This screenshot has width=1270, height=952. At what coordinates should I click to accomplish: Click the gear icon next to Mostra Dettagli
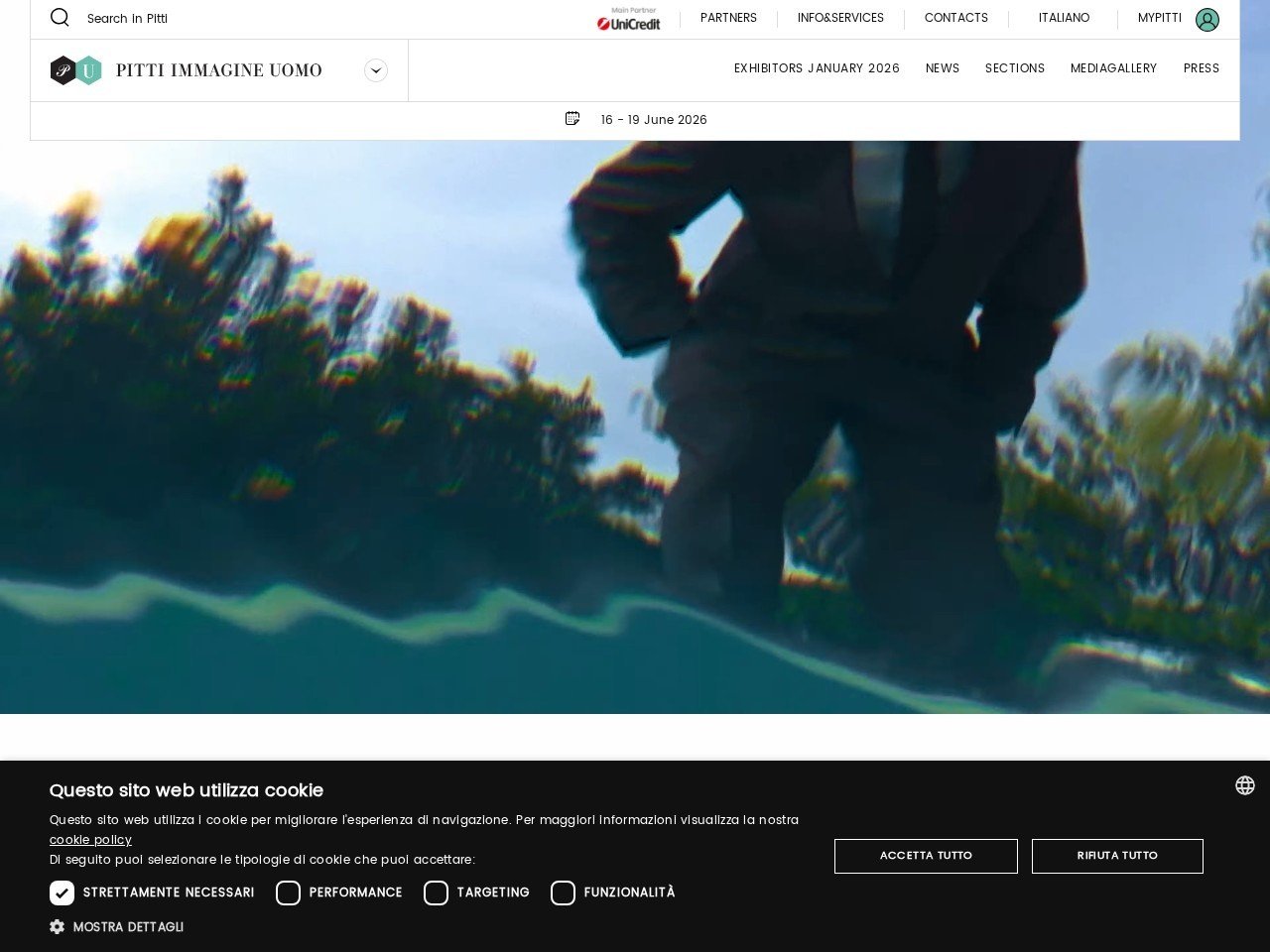coord(58,926)
